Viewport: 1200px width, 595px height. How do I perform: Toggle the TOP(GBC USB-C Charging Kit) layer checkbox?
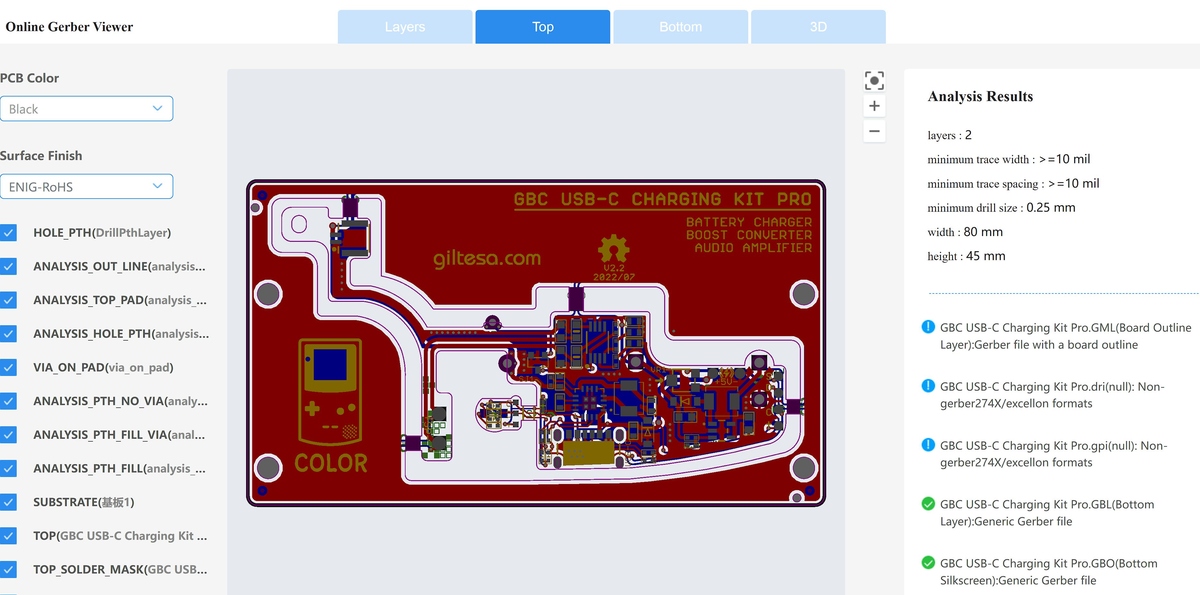click(x=9, y=536)
